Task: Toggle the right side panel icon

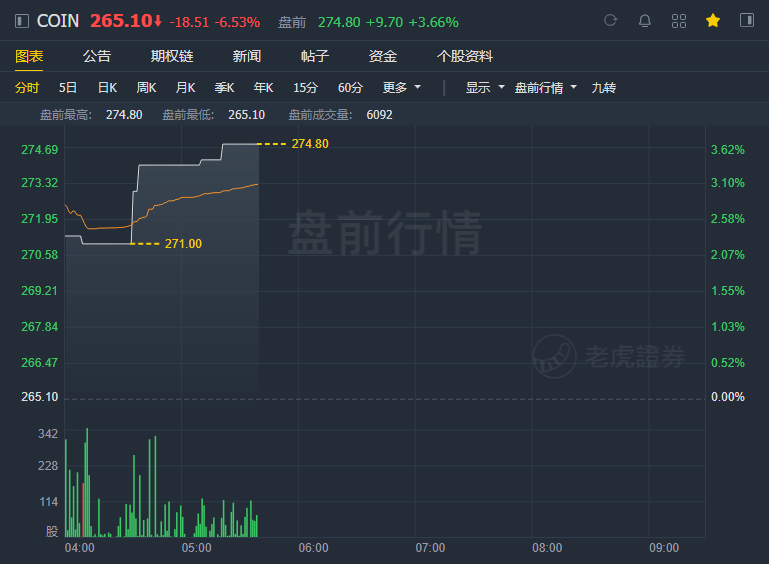Action: coord(746,21)
